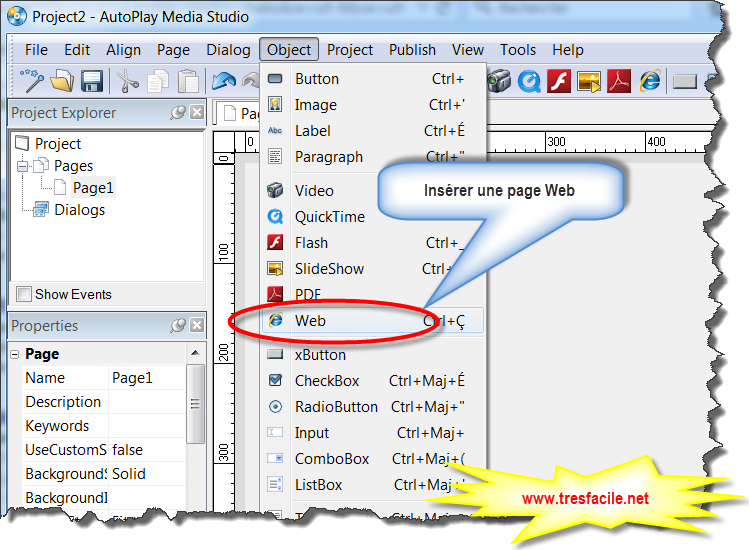Viewport: 749px width, 550px height.
Task: Select Page1 in Project Explorer
Action: click(x=93, y=188)
